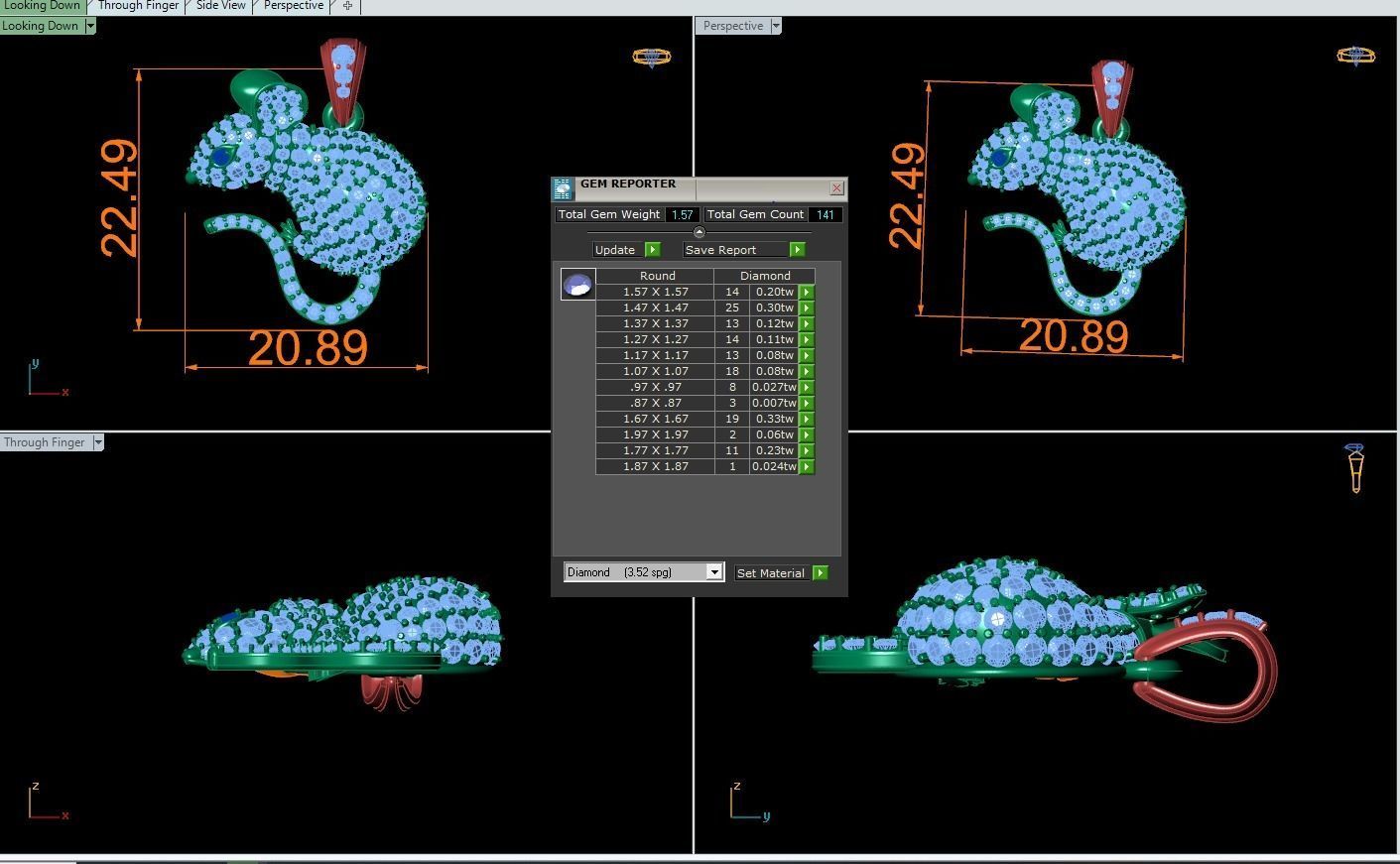The width and height of the screenshot is (1400, 864).
Task: Open the Looking Down viewport dropdown arrow
Action: point(90,26)
